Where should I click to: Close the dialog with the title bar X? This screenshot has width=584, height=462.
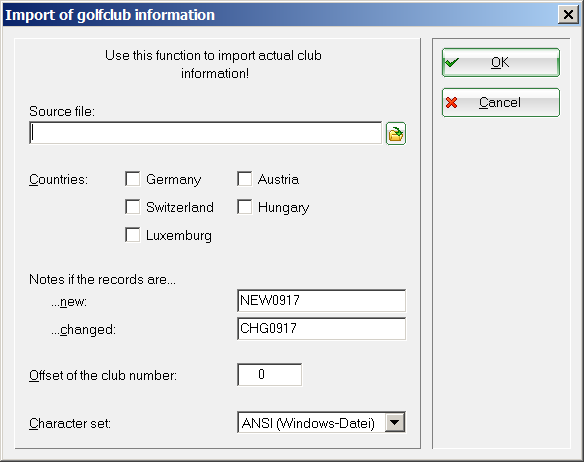(x=568, y=15)
